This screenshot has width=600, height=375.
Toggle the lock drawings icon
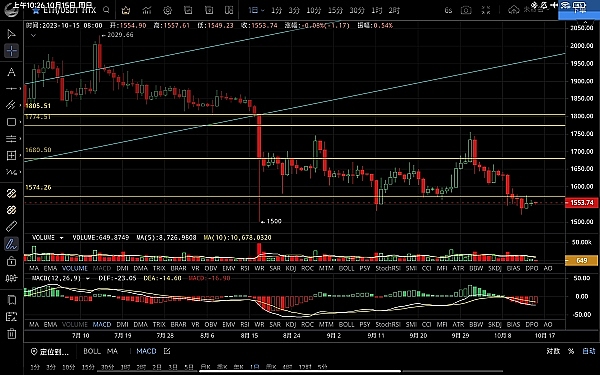pyautogui.click(x=11, y=261)
